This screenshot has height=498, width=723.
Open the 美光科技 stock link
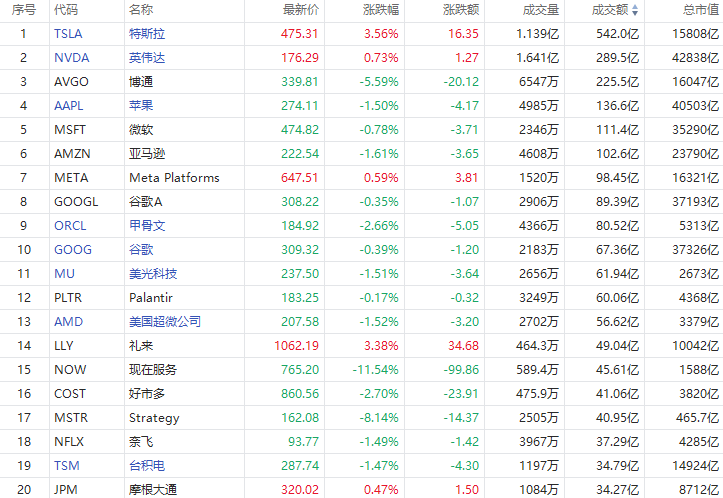pos(153,273)
